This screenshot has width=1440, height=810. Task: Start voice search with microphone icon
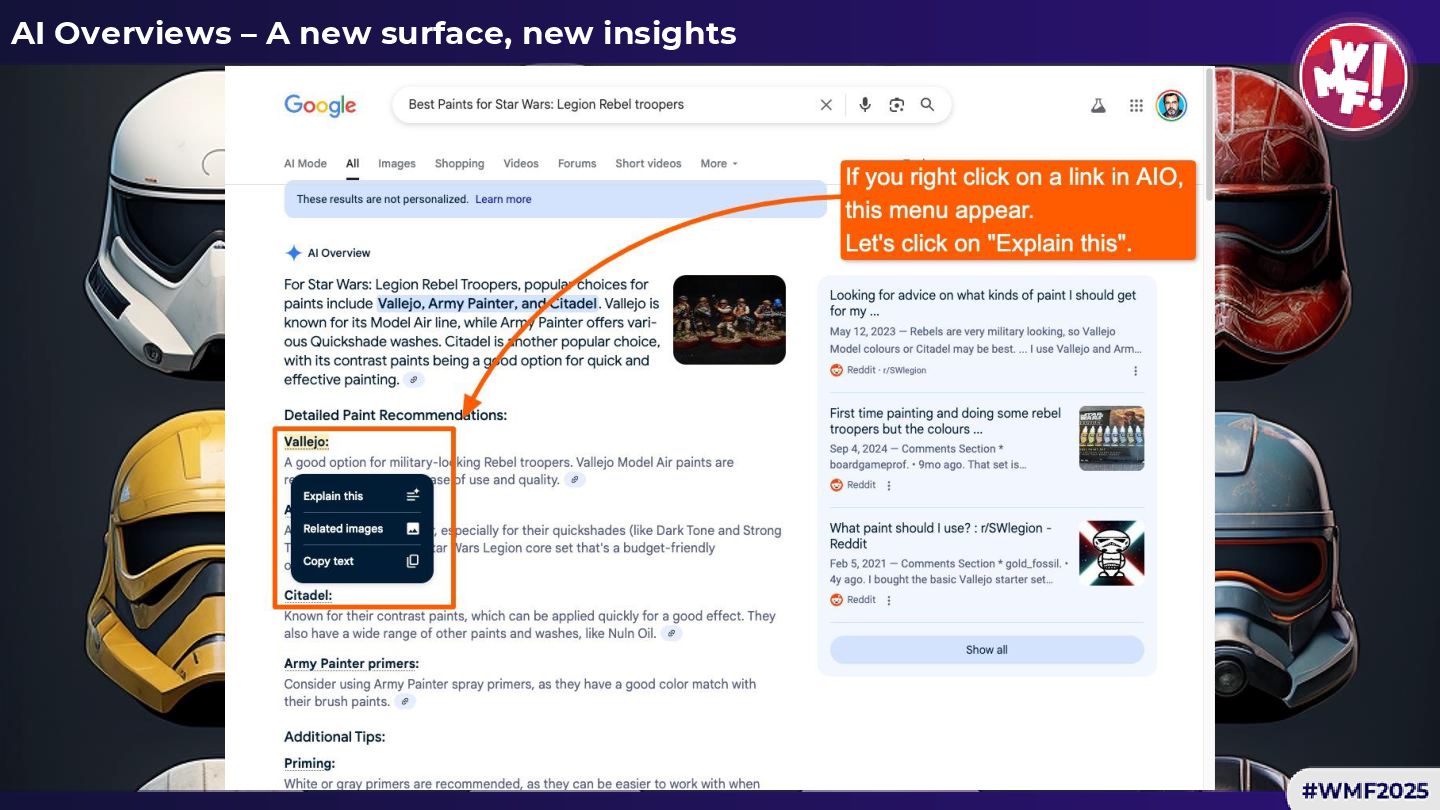pyautogui.click(x=865, y=104)
